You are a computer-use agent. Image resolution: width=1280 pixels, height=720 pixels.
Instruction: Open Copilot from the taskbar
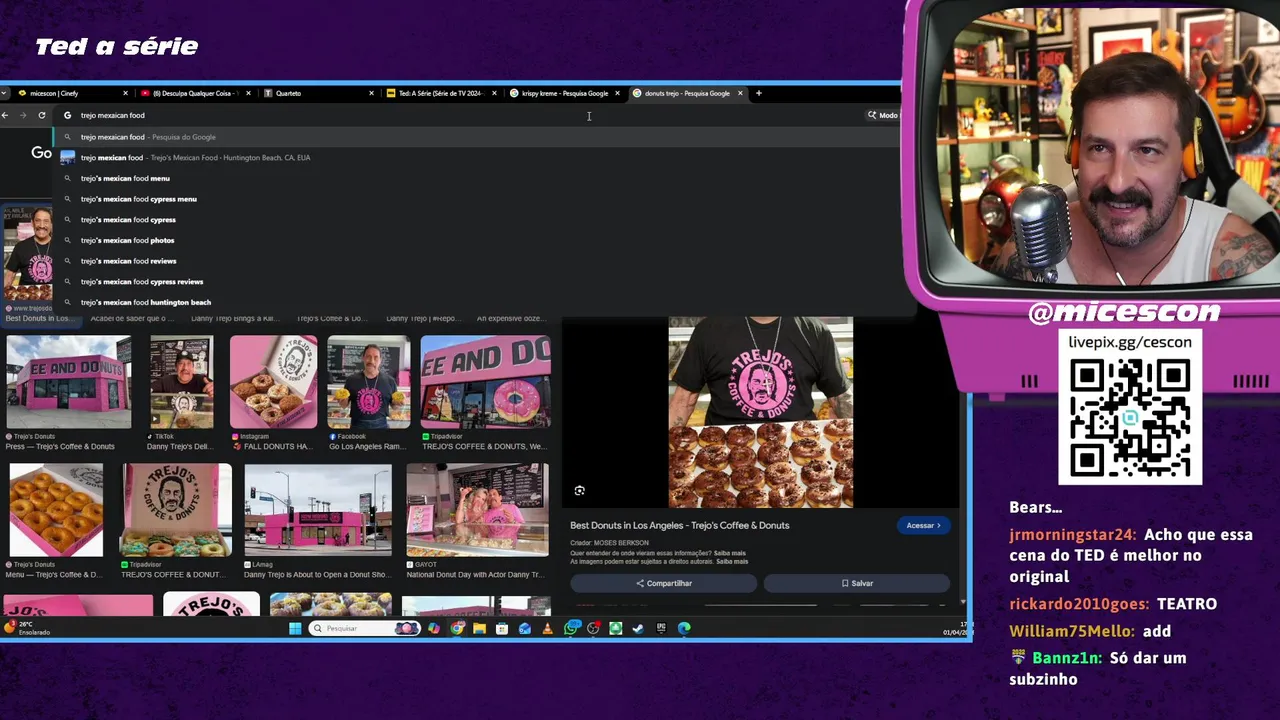(x=433, y=628)
